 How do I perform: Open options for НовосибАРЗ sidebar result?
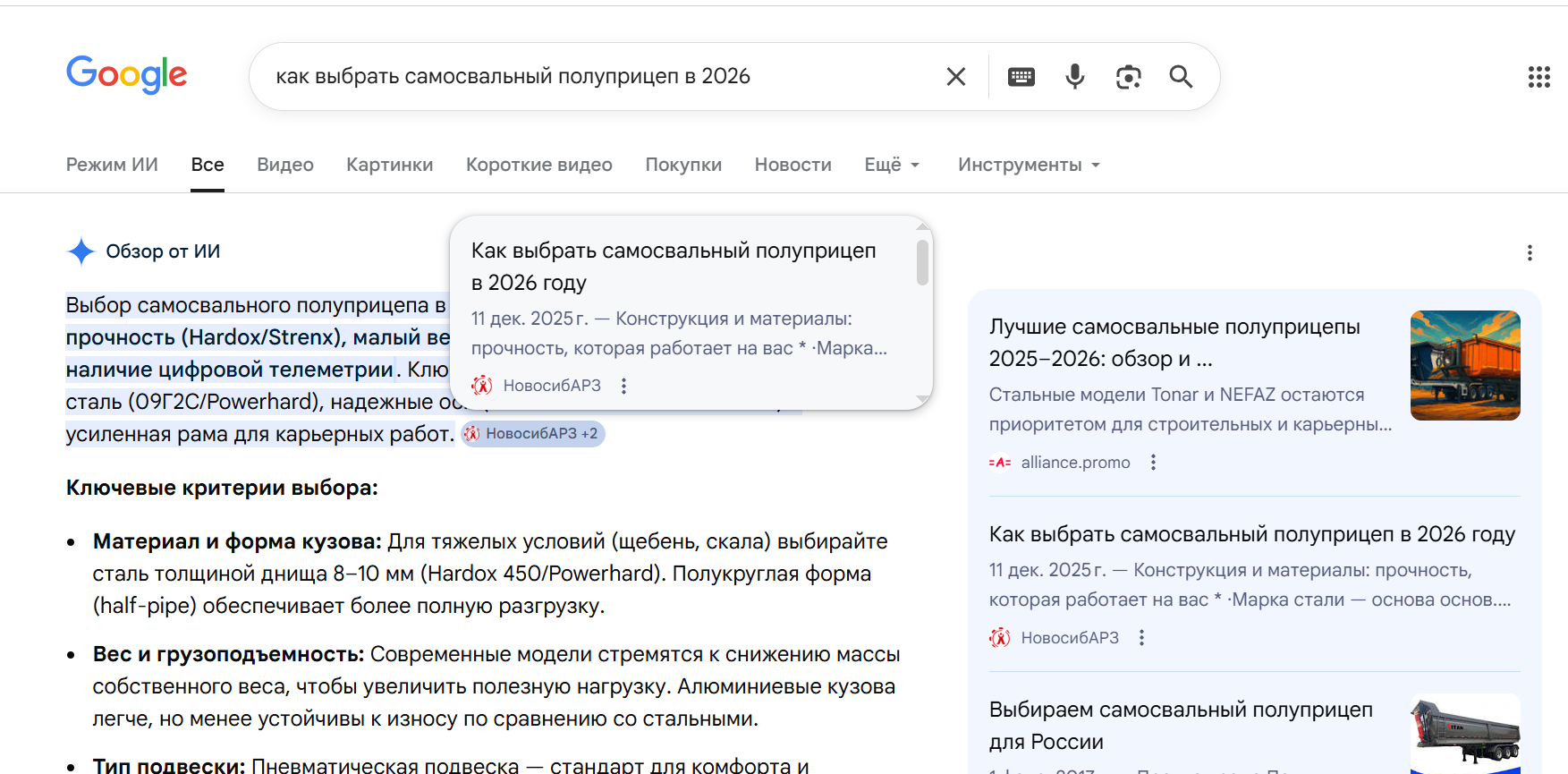[x=1141, y=638]
